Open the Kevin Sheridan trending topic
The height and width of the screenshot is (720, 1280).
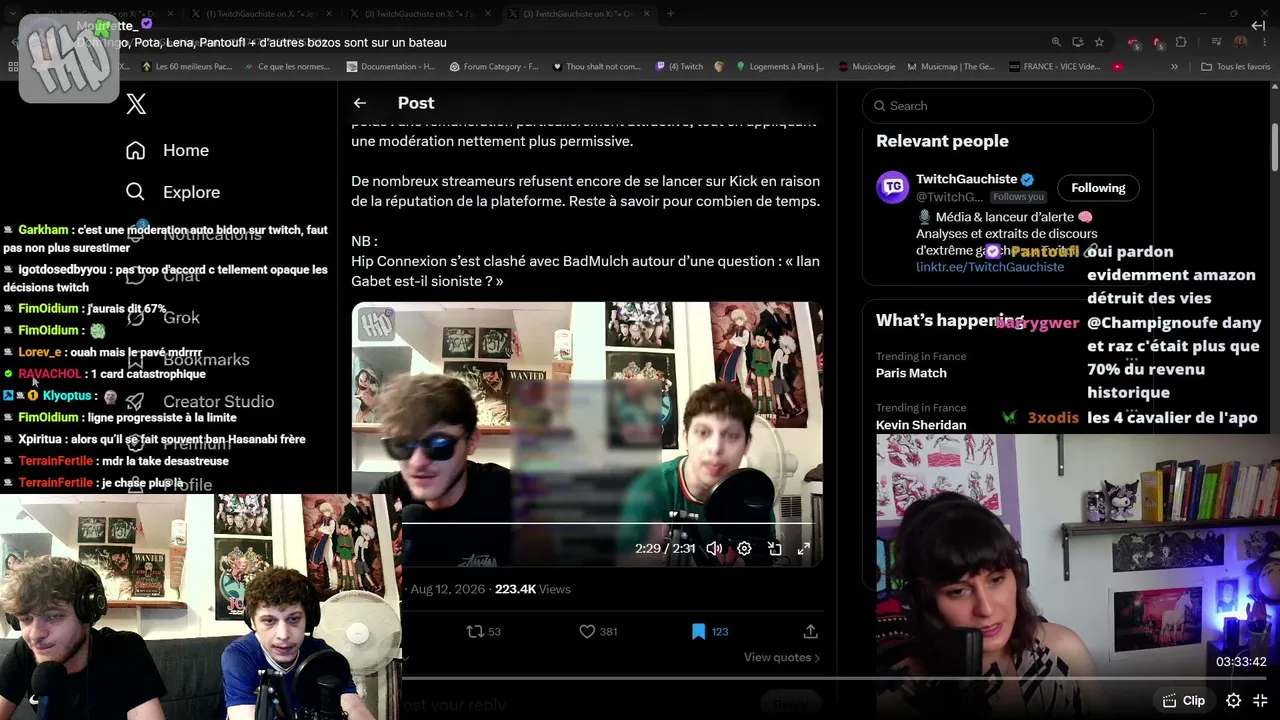(921, 425)
